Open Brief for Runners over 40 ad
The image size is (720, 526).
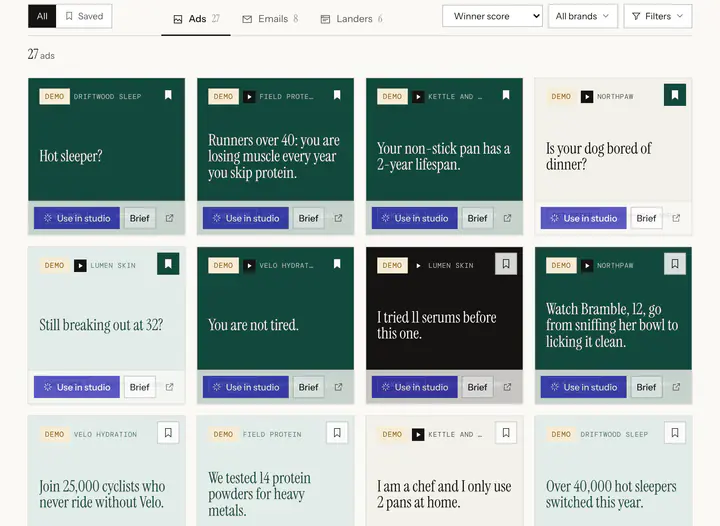pos(309,218)
